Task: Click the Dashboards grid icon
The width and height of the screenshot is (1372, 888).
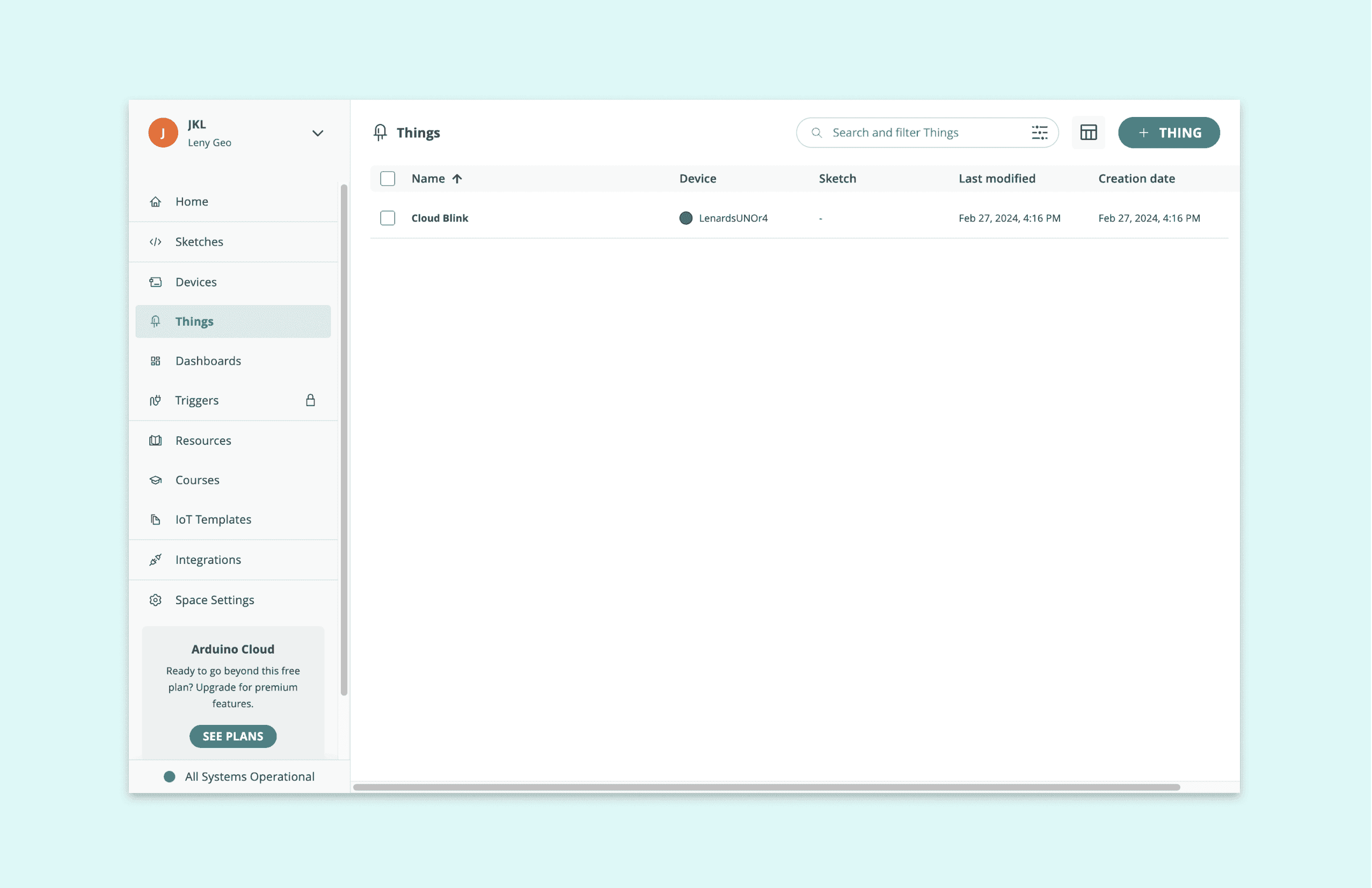Action: click(156, 361)
